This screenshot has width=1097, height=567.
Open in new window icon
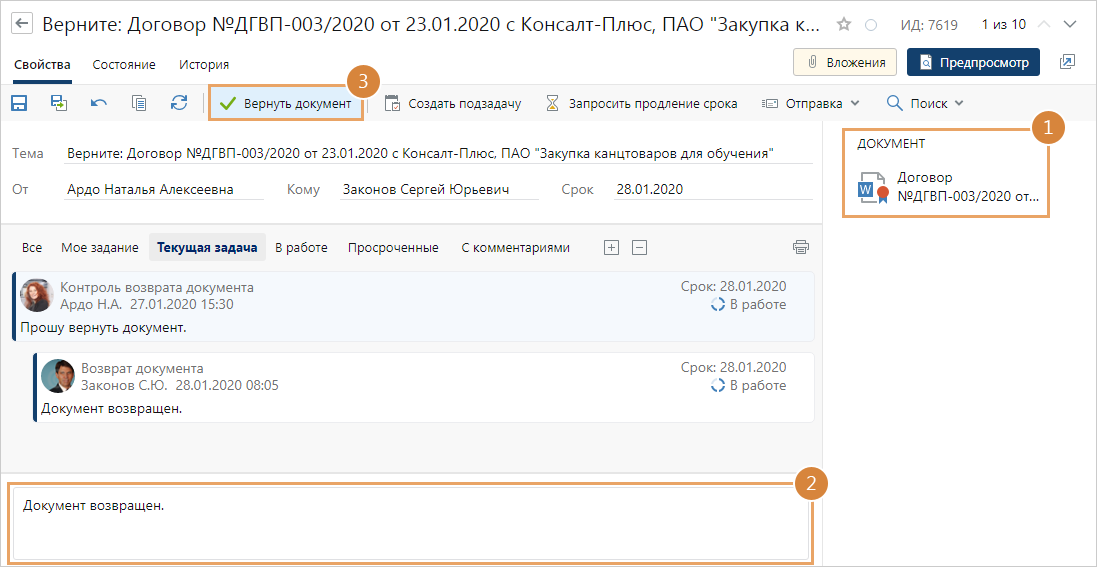pos(1067,62)
